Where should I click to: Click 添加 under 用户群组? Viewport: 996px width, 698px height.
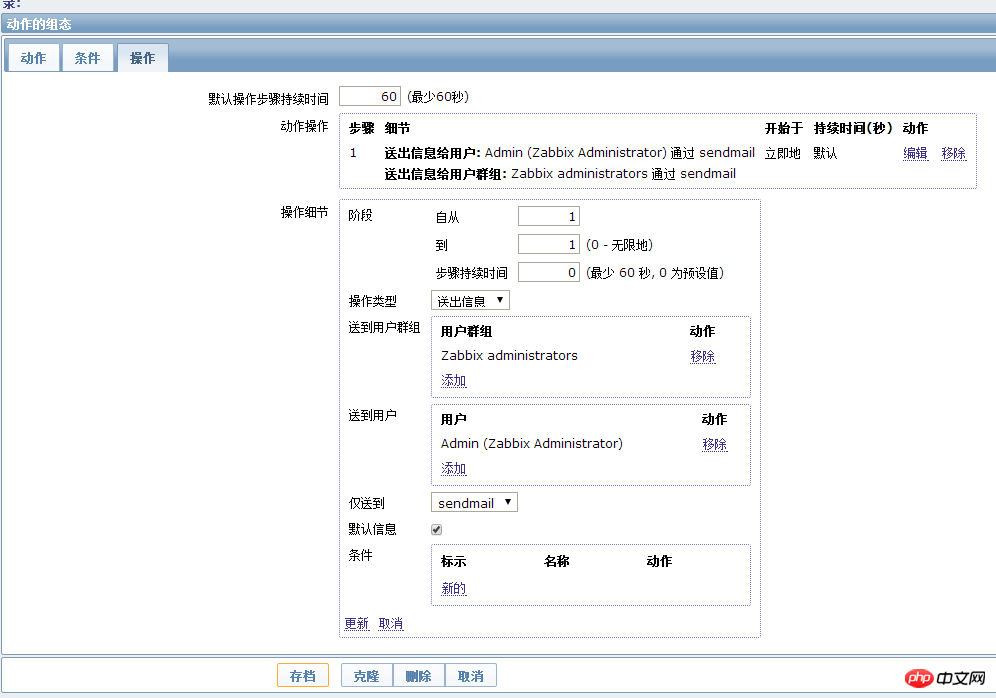point(454,380)
